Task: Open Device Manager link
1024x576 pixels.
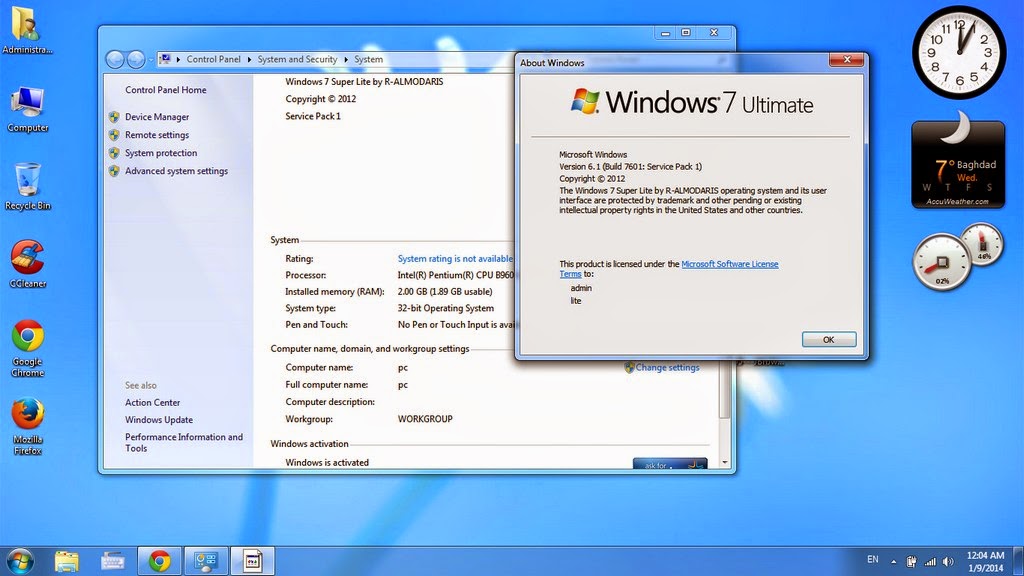Action: tap(157, 117)
